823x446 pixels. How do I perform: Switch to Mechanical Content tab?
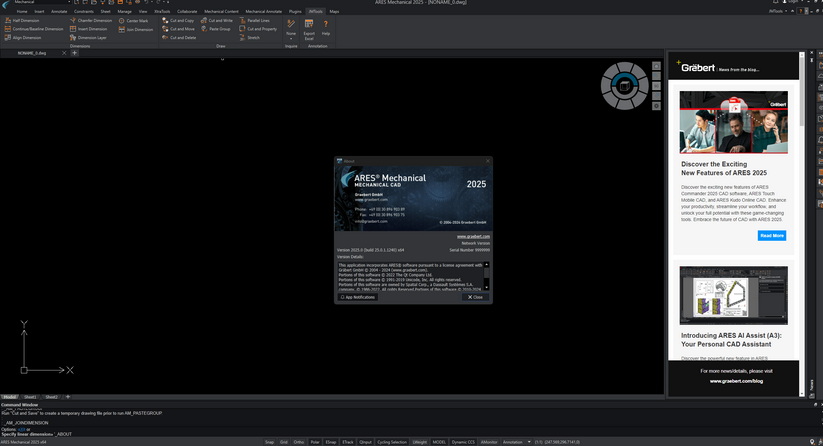tap(221, 11)
